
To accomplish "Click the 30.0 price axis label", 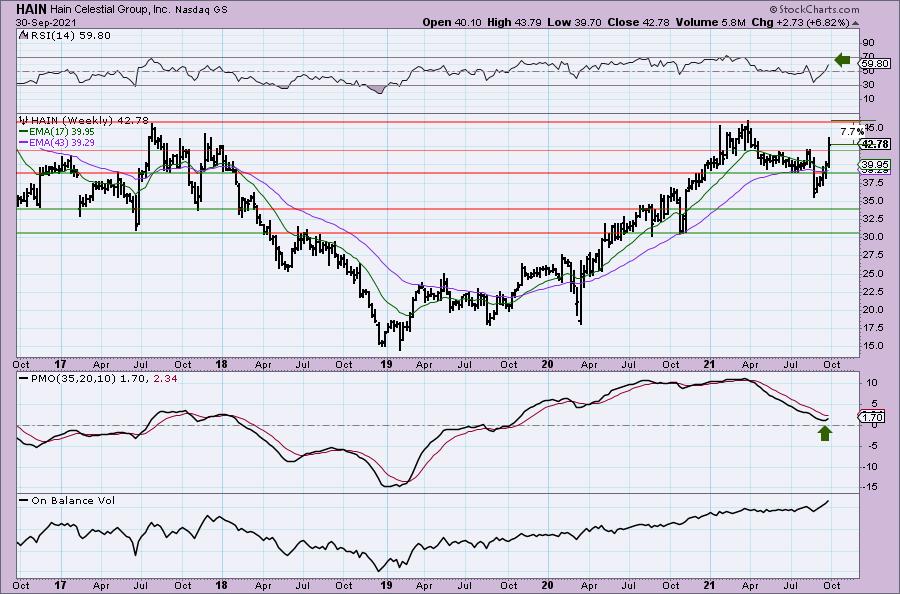I will pos(873,237).
